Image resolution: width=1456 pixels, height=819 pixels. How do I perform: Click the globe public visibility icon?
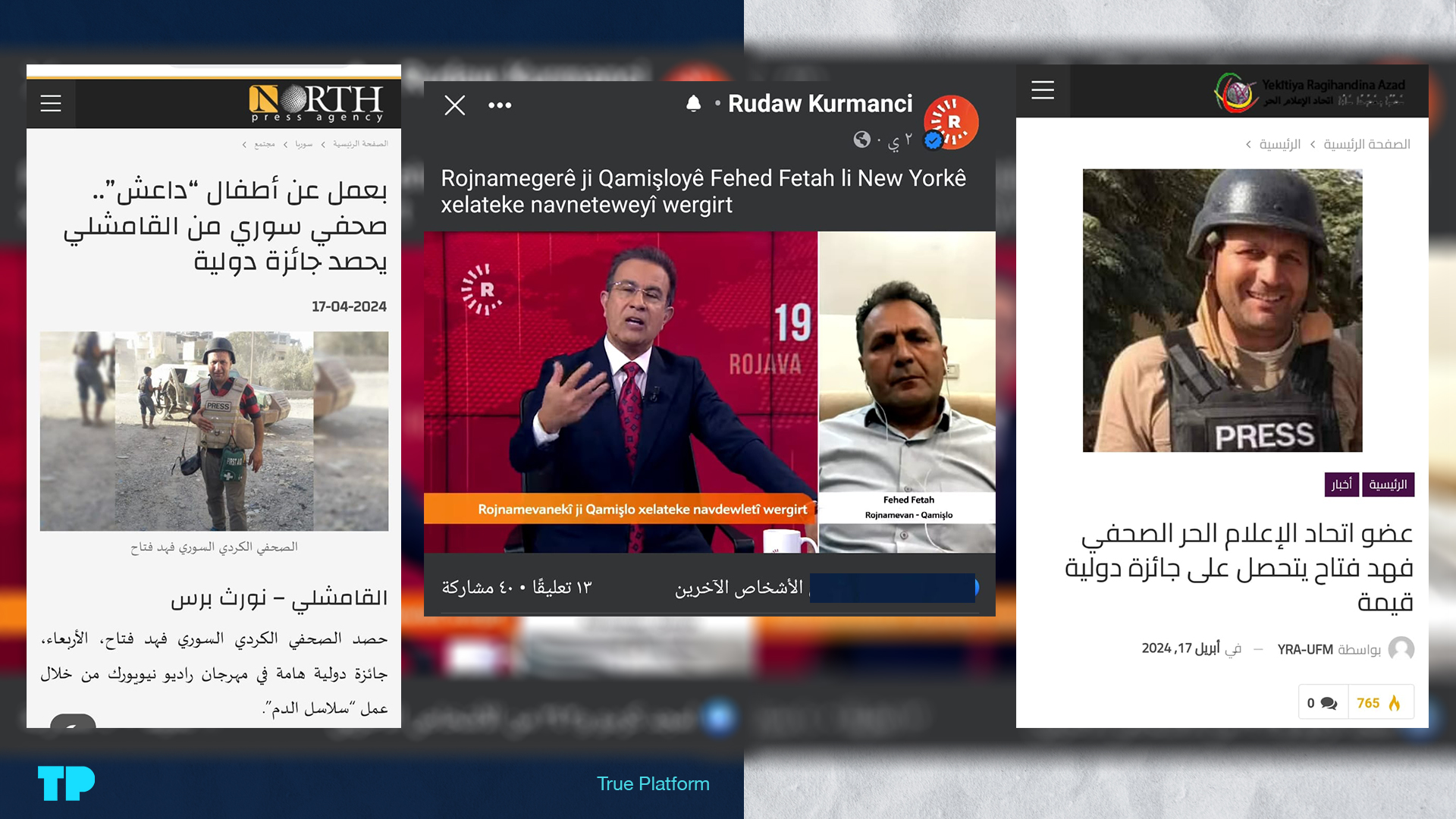pyautogui.click(x=861, y=140)
